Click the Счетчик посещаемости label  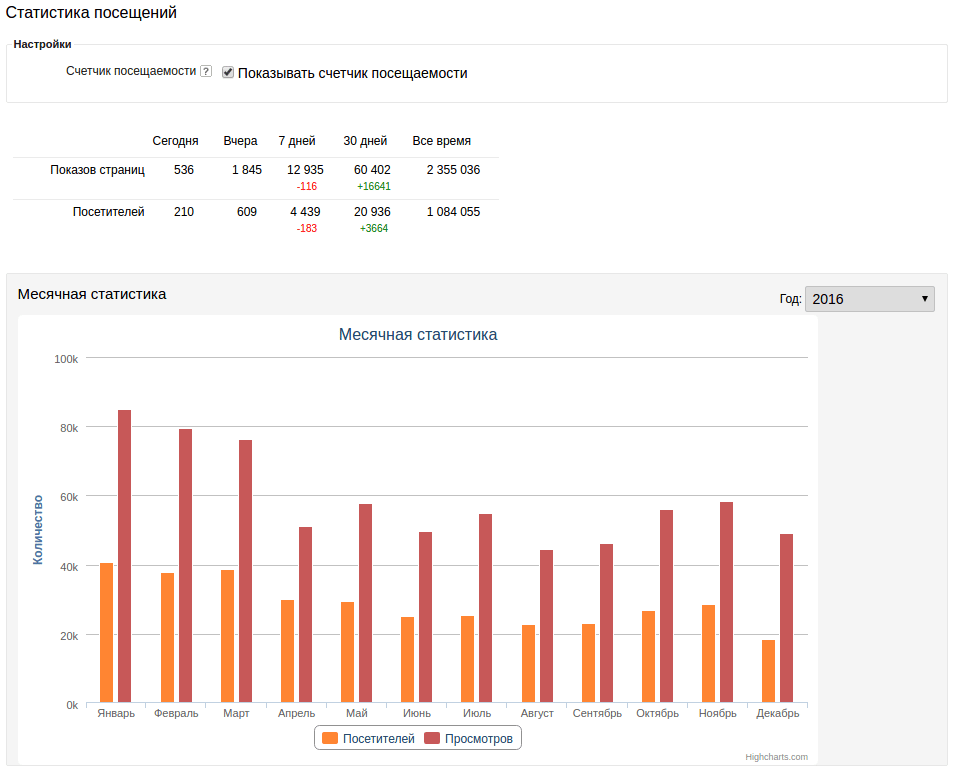coord(131,72)
